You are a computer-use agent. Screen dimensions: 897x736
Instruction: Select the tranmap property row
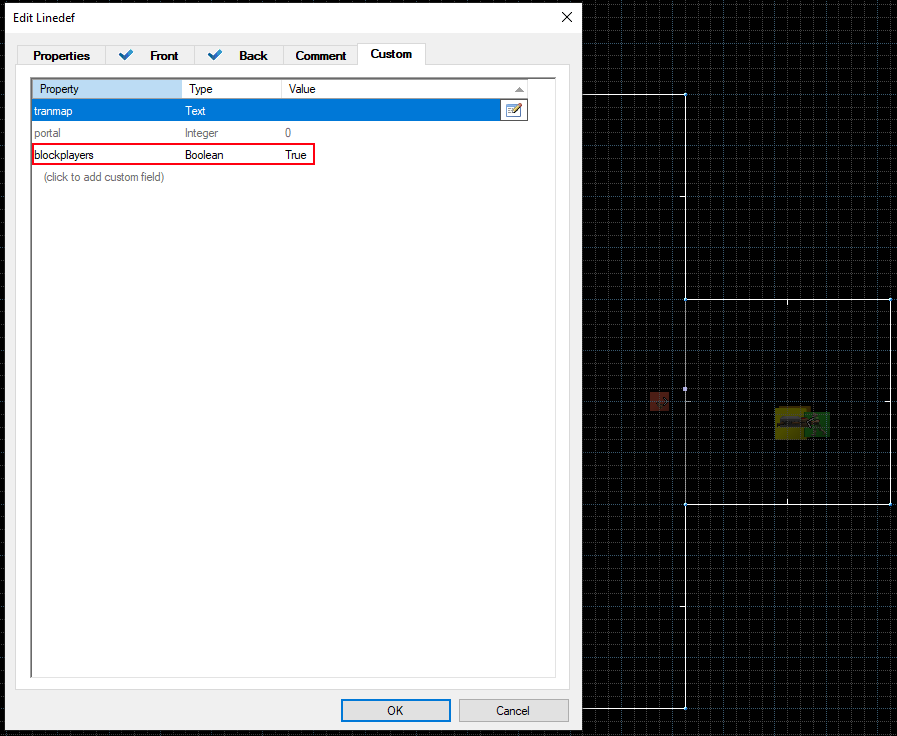(x=266, y=110)
